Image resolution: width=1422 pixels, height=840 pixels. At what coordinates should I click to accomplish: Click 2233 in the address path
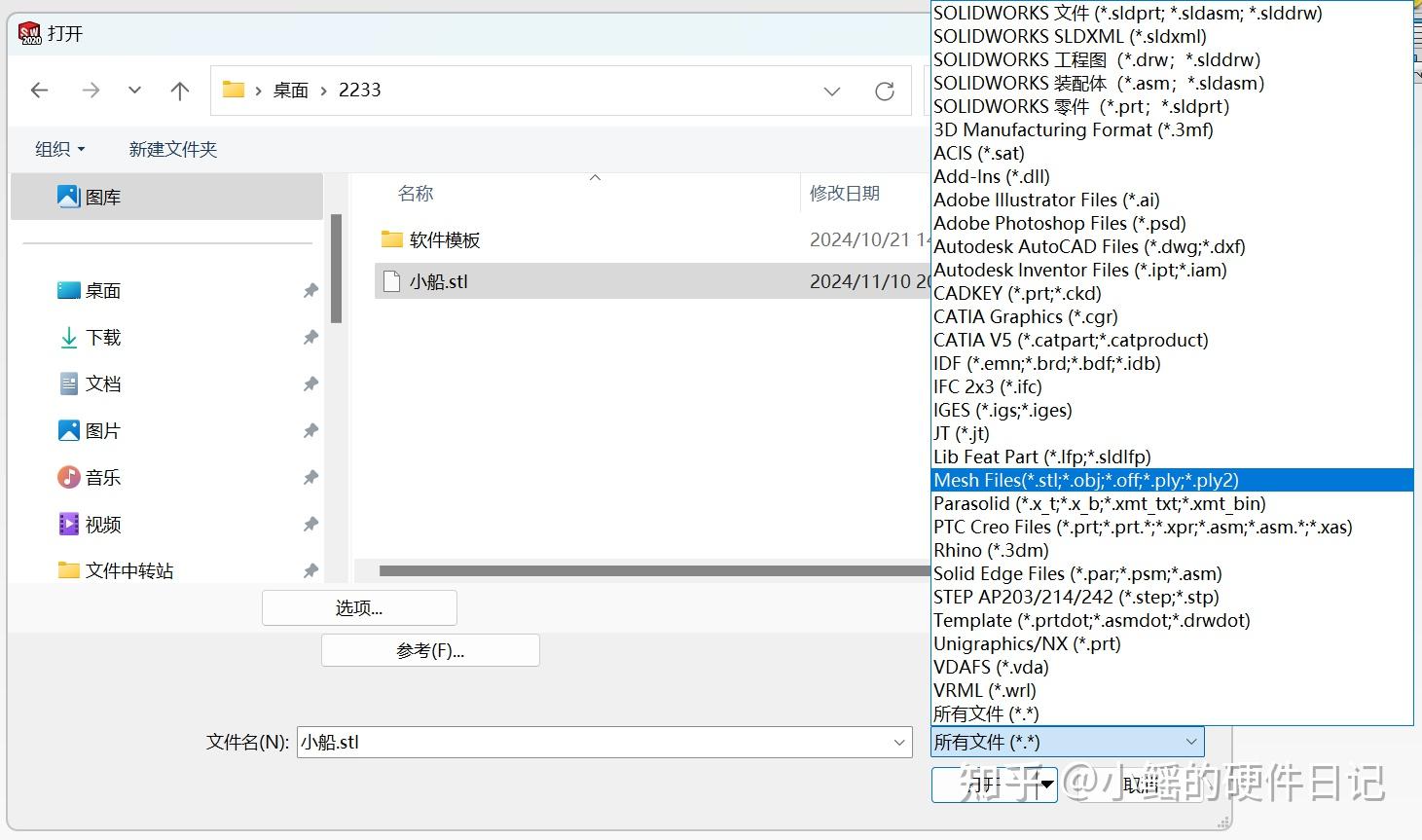[359, 90]
